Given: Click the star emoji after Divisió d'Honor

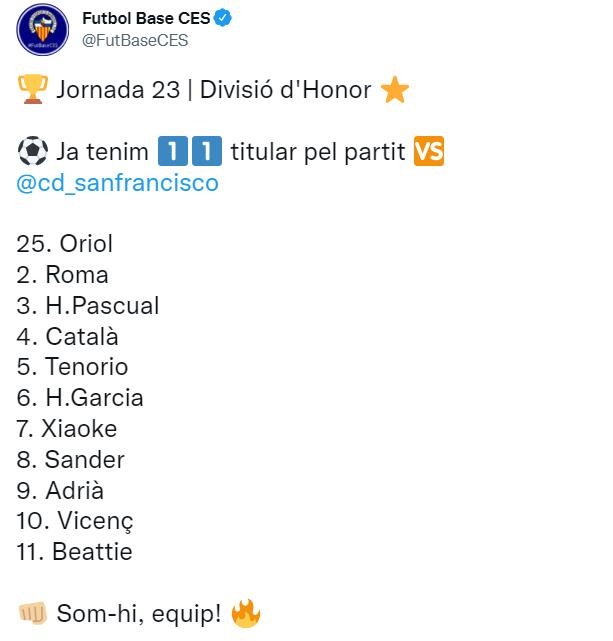Looking at the screenshot, I should coord(394,89).
